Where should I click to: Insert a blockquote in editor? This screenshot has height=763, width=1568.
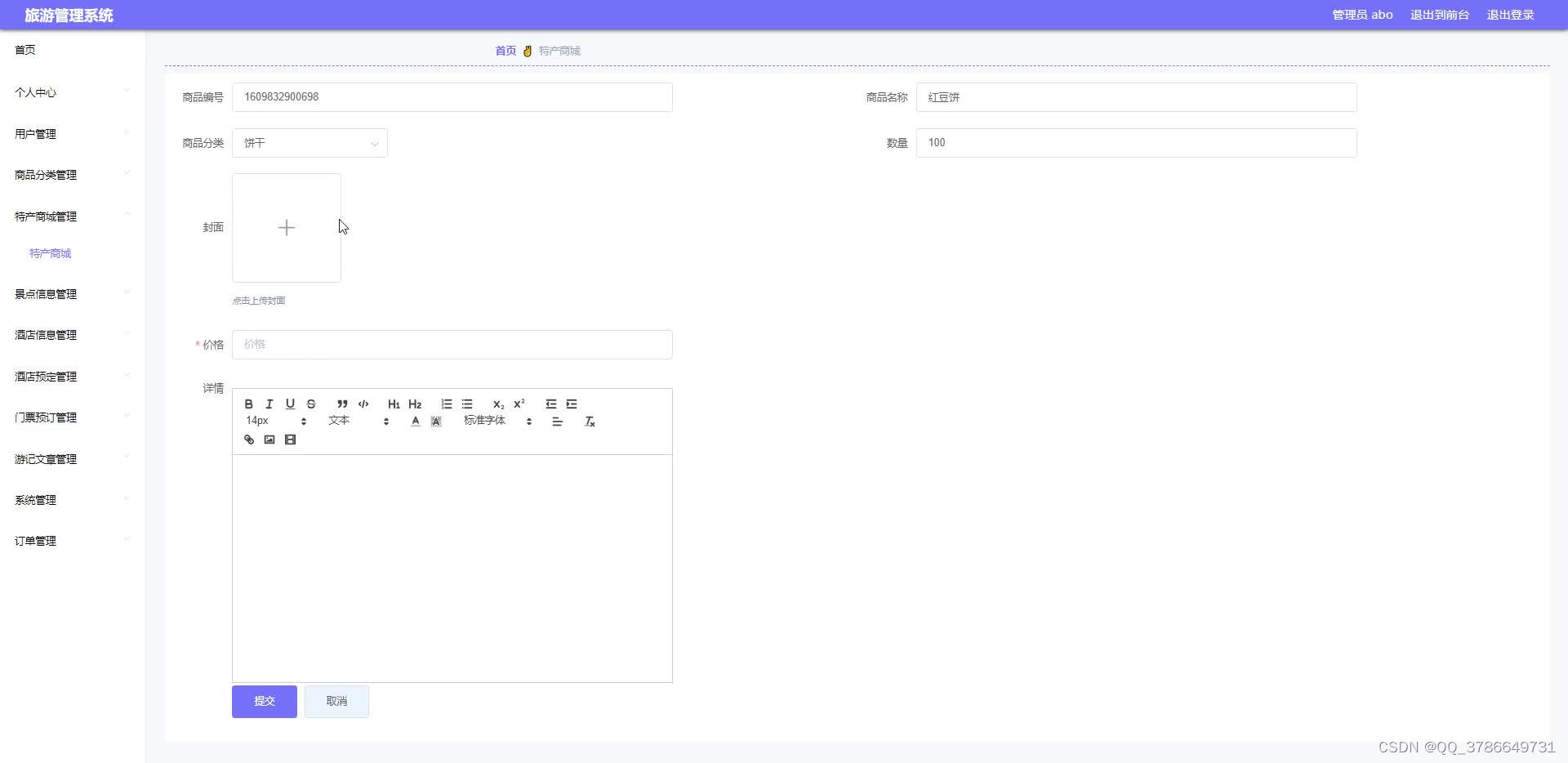click(342, 404)
